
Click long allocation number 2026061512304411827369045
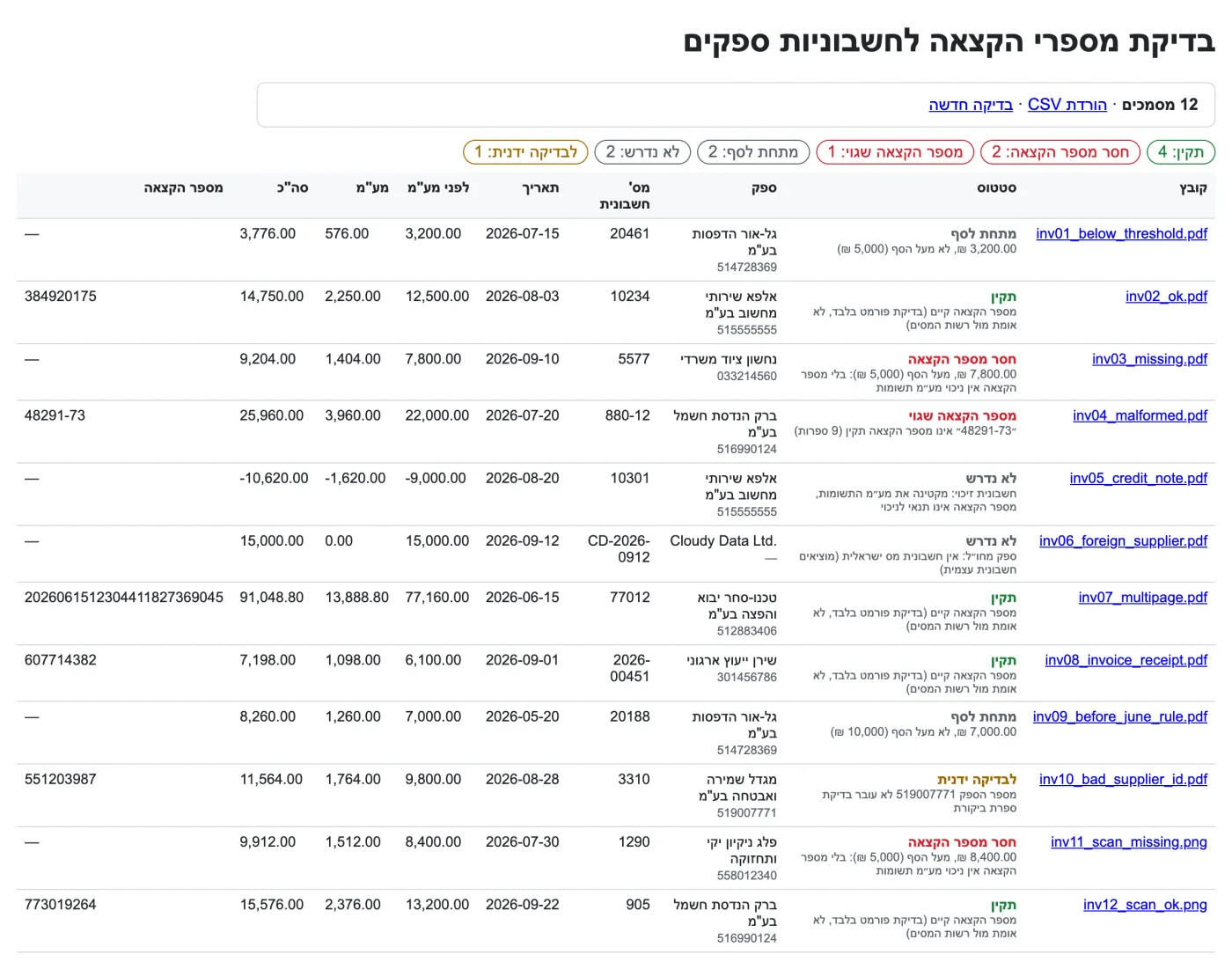point(124,598)
